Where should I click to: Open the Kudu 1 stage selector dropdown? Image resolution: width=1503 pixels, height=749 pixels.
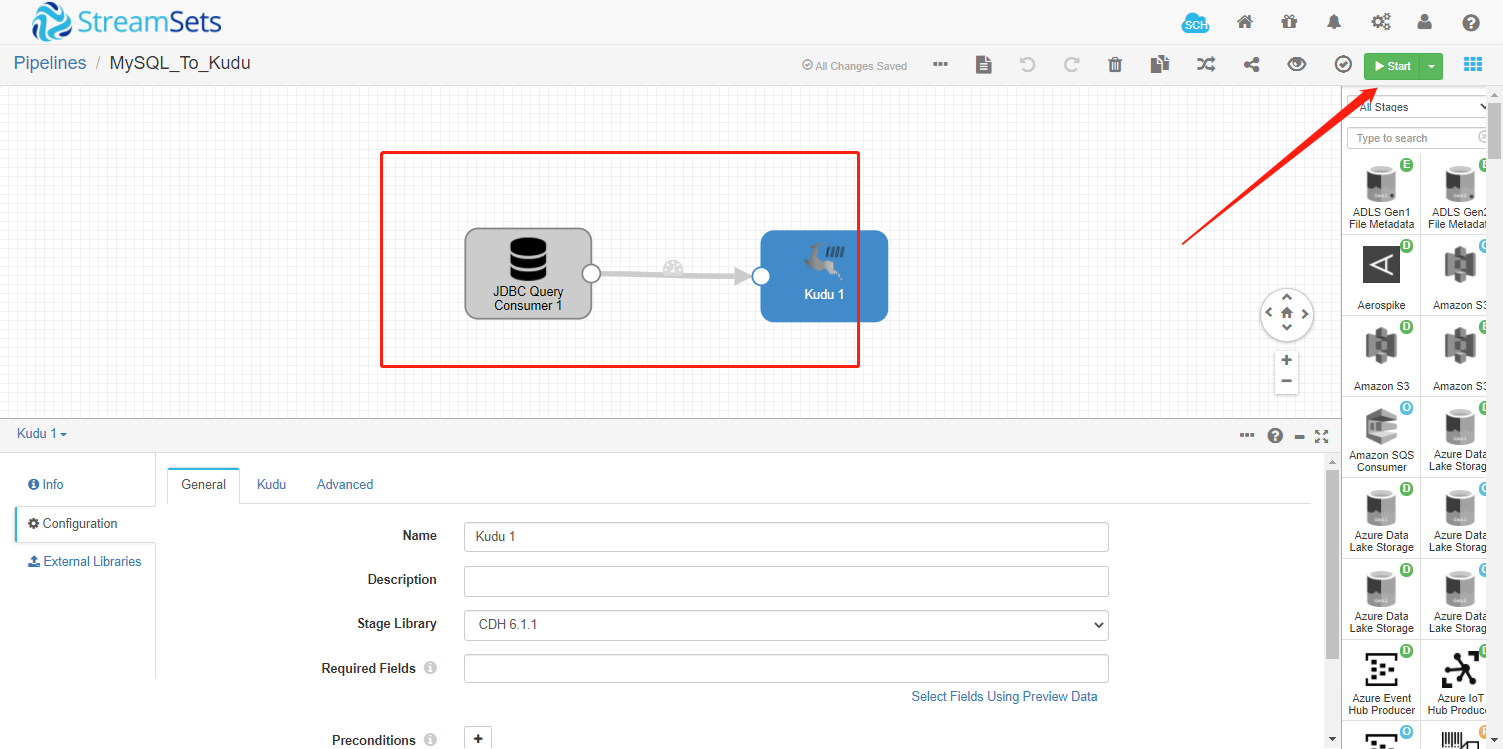42,434
